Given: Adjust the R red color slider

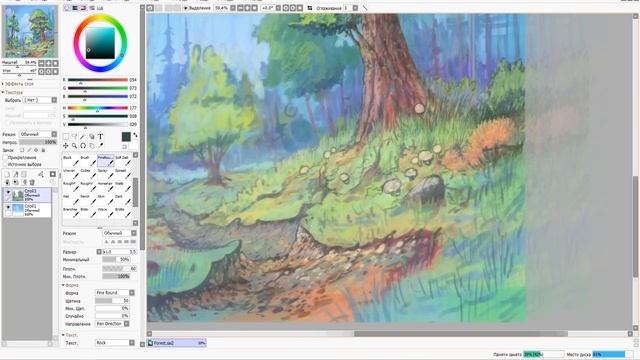Looking at the screenshot, I should click(98, 80).
